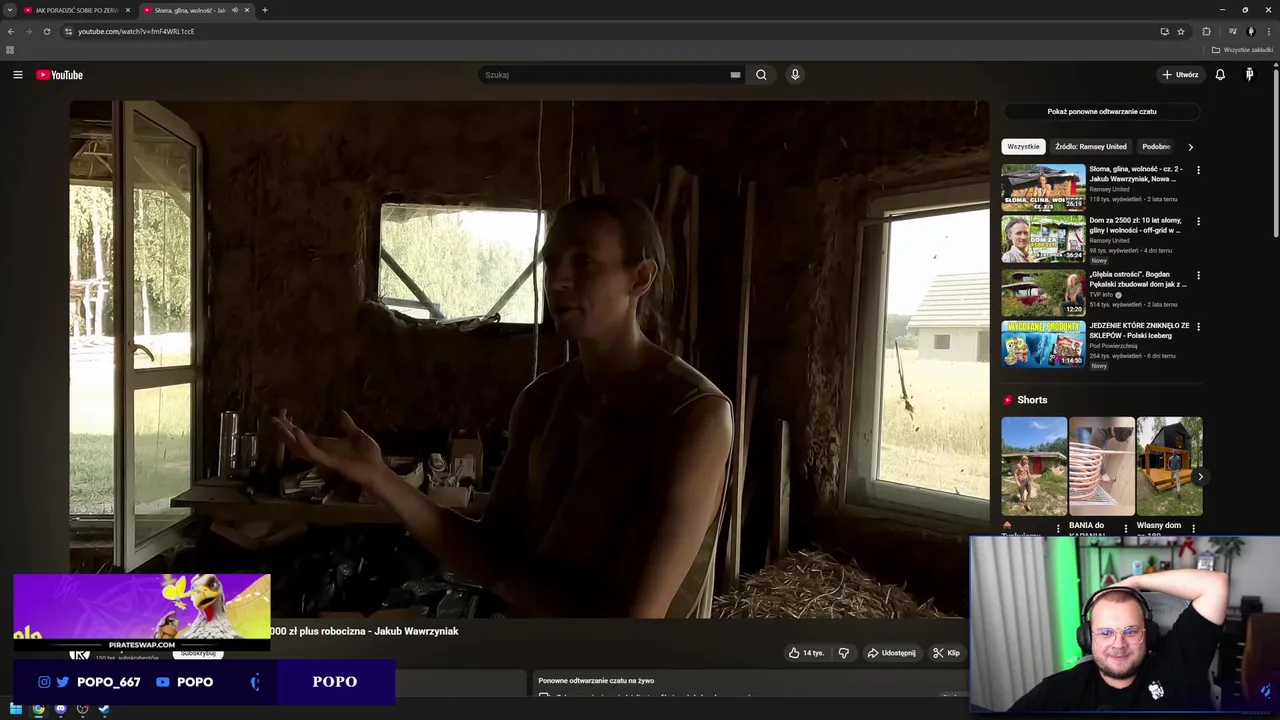The width and height of the screenshot is (1280, 720).
Task: Open Steam from the taskbar
Action: 104,710
